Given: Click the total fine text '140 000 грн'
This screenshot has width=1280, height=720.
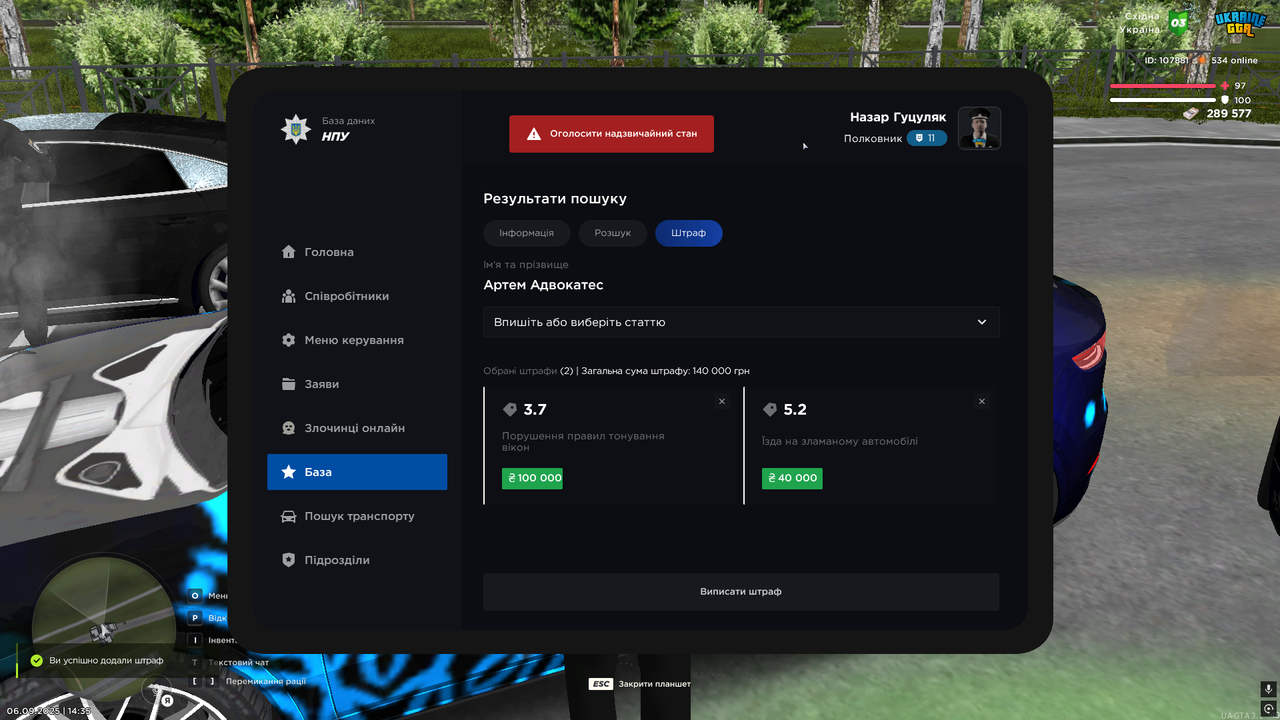Looking at the screenshot, I should tap(721, 371).
